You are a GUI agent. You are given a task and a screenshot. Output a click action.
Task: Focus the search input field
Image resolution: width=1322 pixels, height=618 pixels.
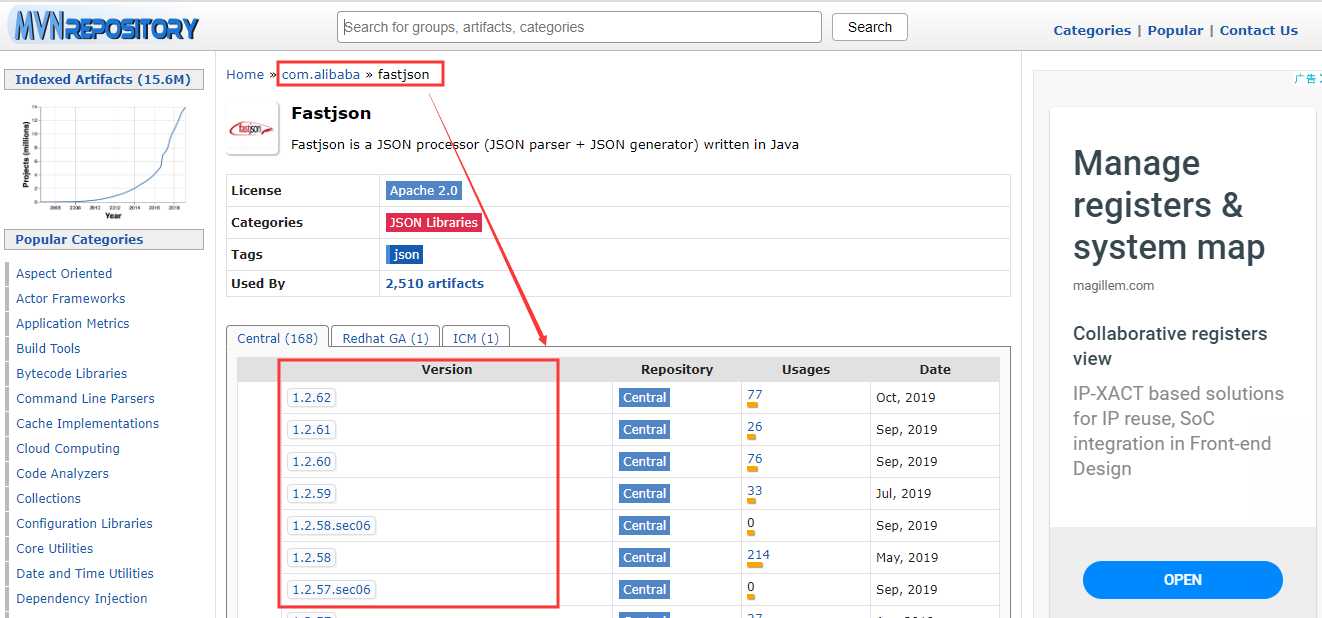(579, 27)
